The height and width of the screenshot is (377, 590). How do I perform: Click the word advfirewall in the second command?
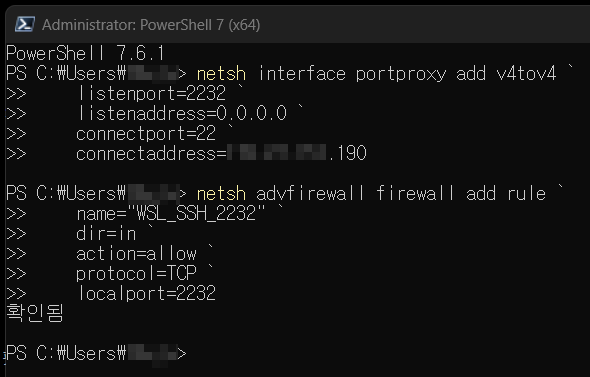pos(310,194)
